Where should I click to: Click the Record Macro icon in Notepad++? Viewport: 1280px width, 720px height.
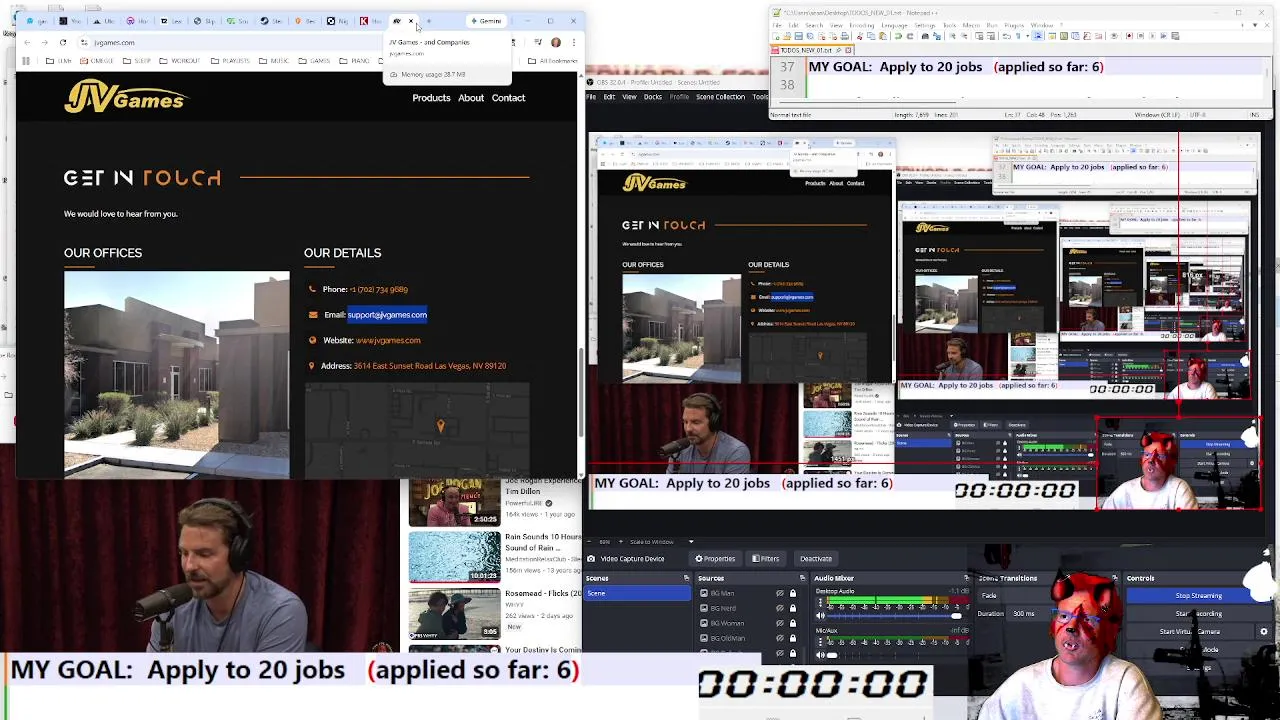[1129, 36]
